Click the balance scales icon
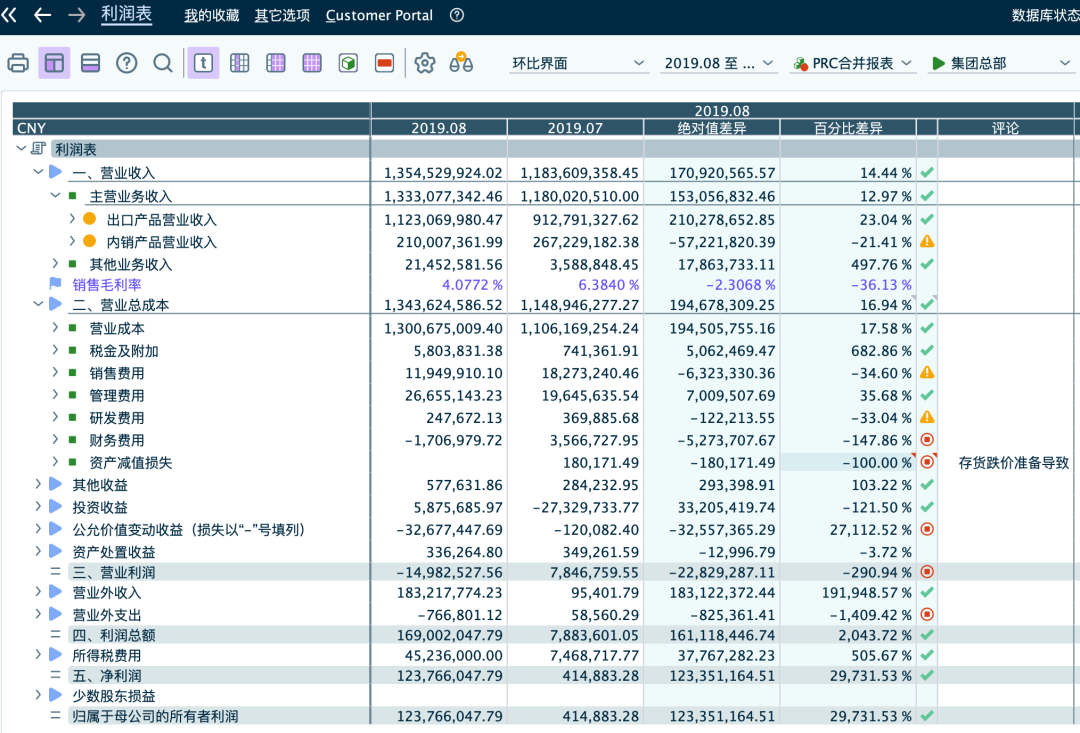The image size is (1080, 733). coord(461,63)
